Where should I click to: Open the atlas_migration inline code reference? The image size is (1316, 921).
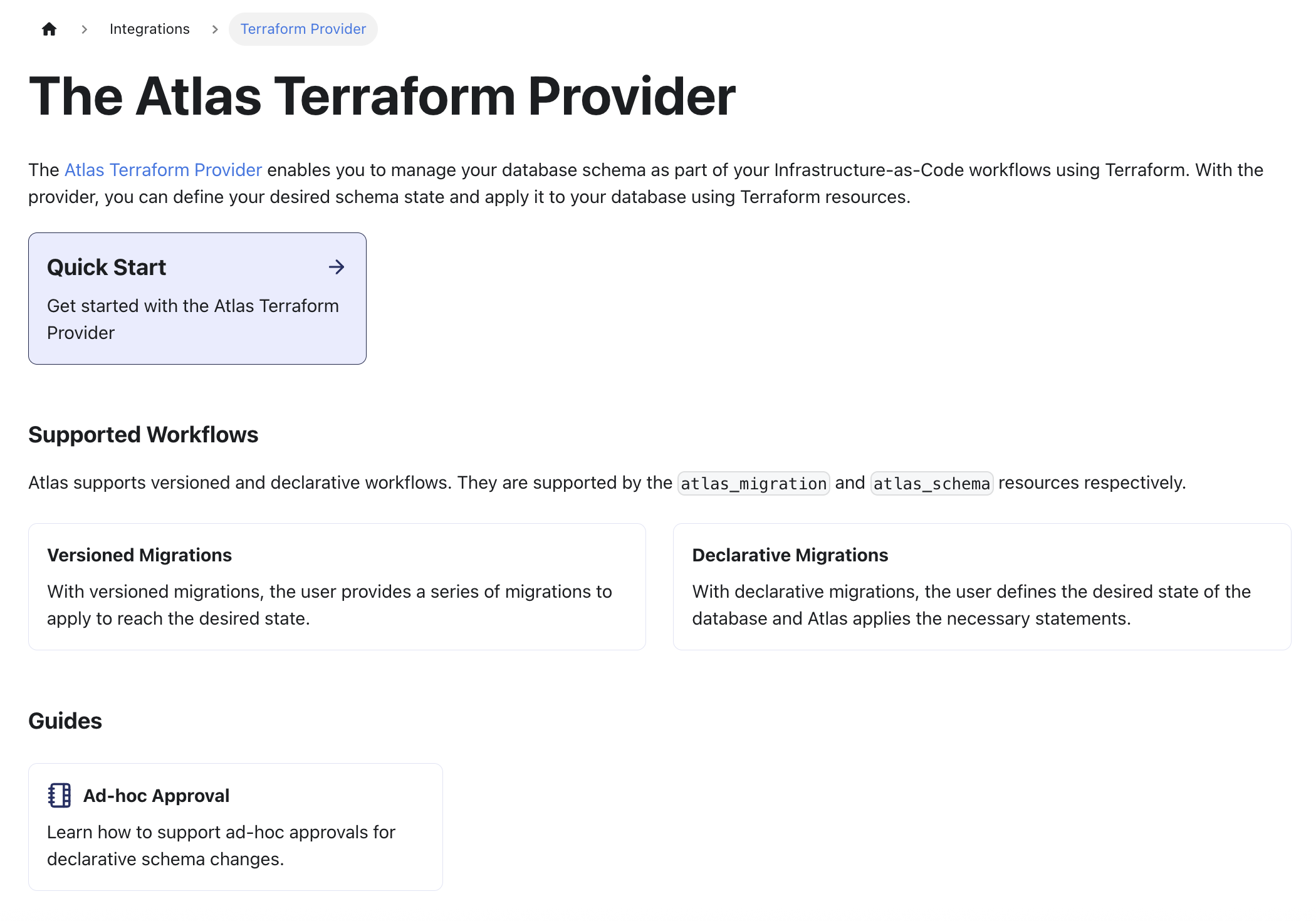753,483
